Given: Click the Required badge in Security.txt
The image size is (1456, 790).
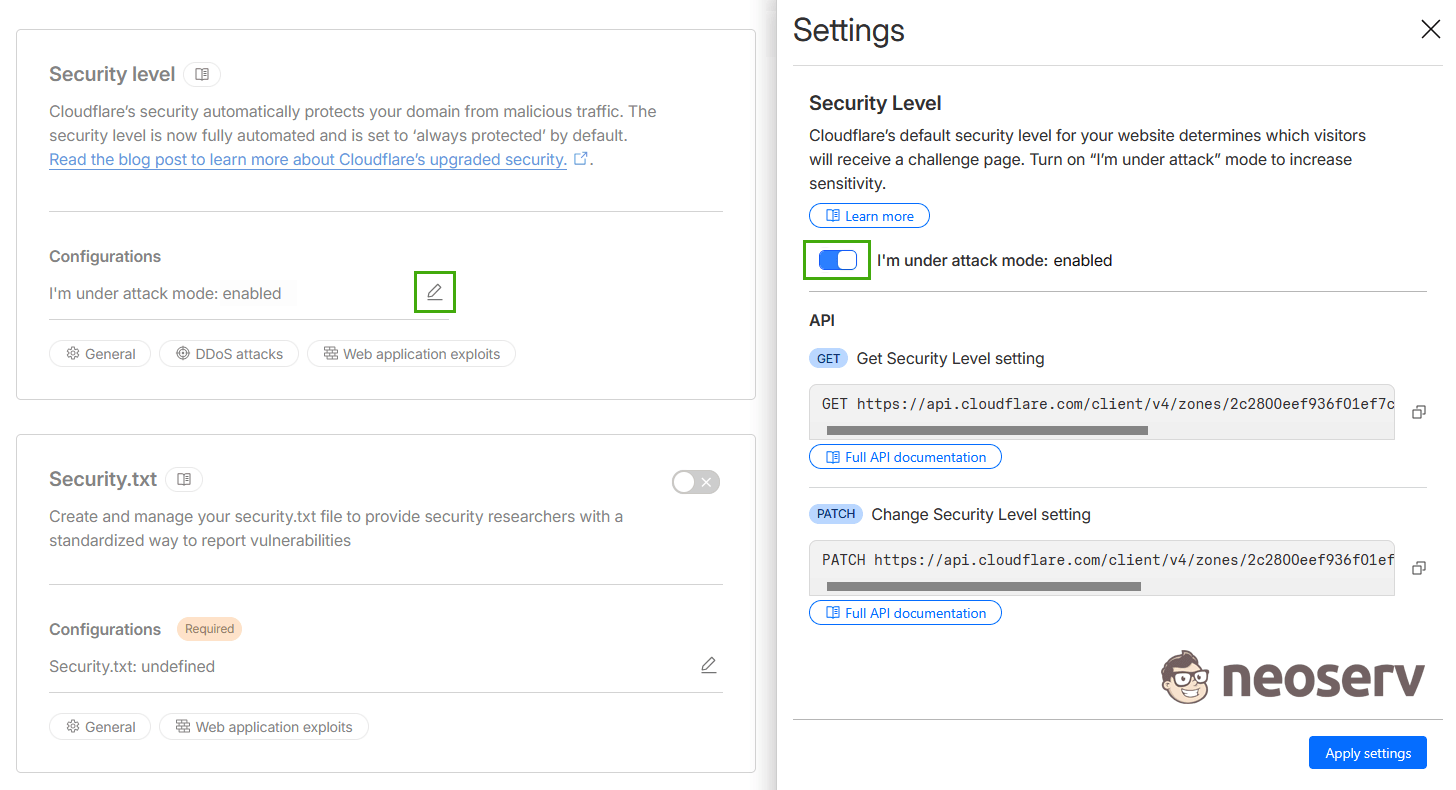Looking at the screenshot, I should (x=210, y=629).
